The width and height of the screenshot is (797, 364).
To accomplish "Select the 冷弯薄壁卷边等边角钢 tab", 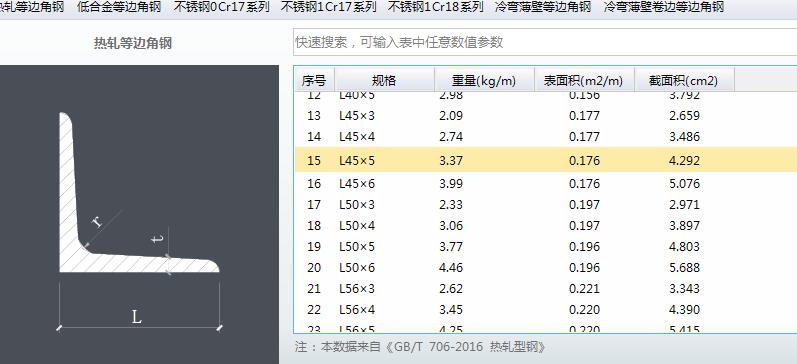I will pyautogui.click(x=664, y=7).
